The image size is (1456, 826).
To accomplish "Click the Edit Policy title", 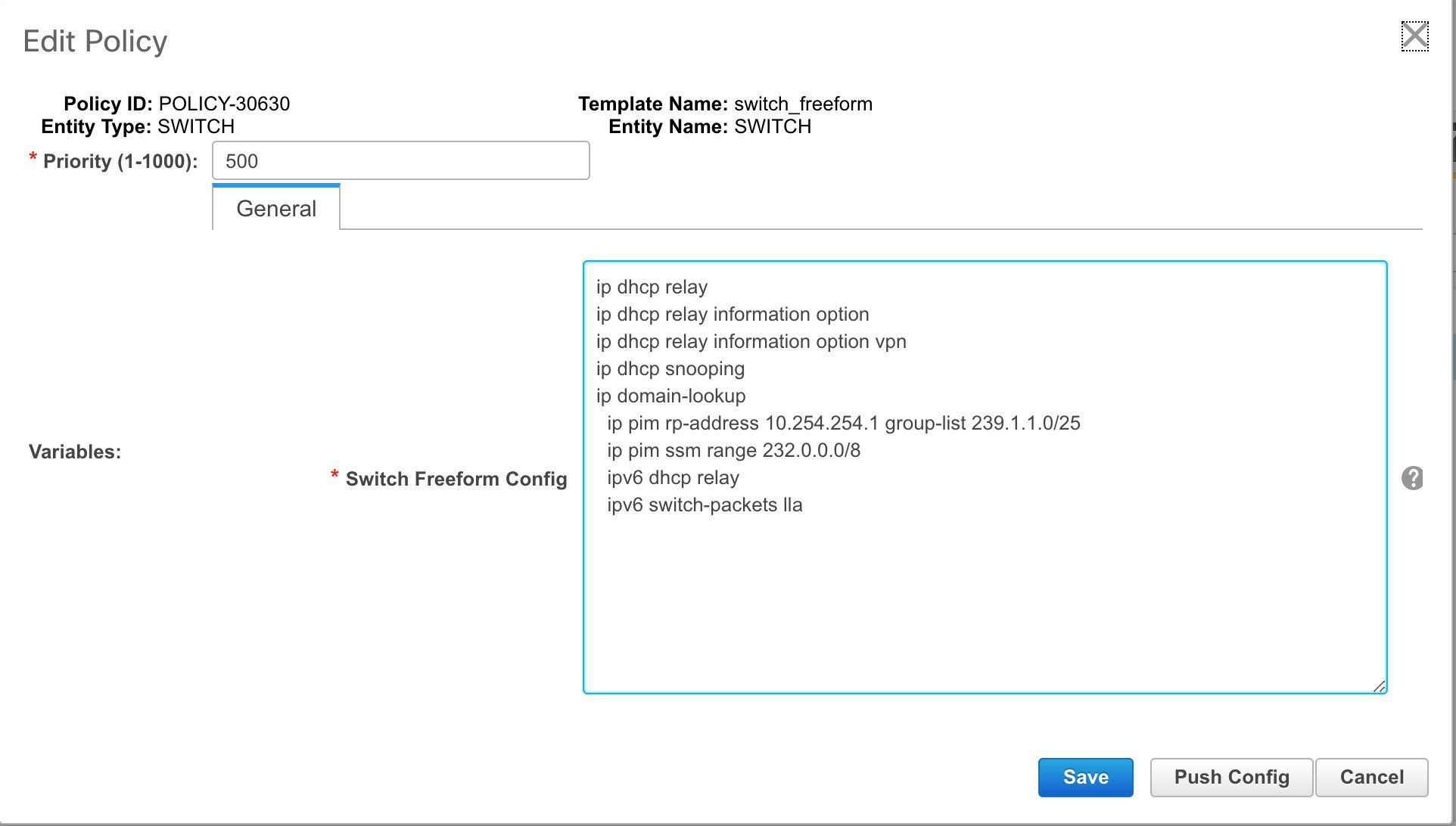I will 95,41.
